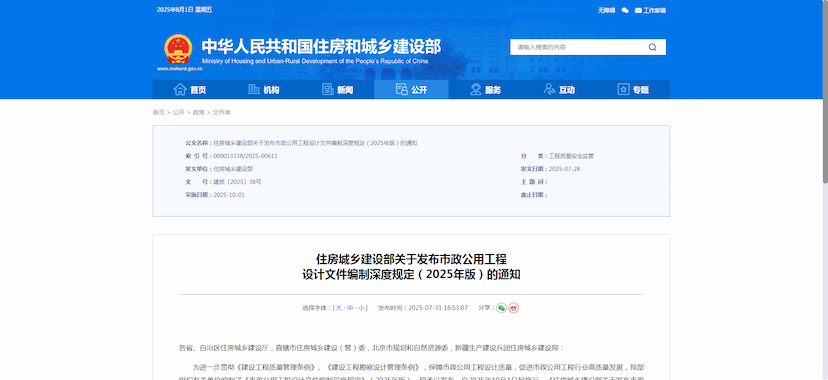
Task: Set font size to 大
Action: pyautogui.click(x=339, y=308)
